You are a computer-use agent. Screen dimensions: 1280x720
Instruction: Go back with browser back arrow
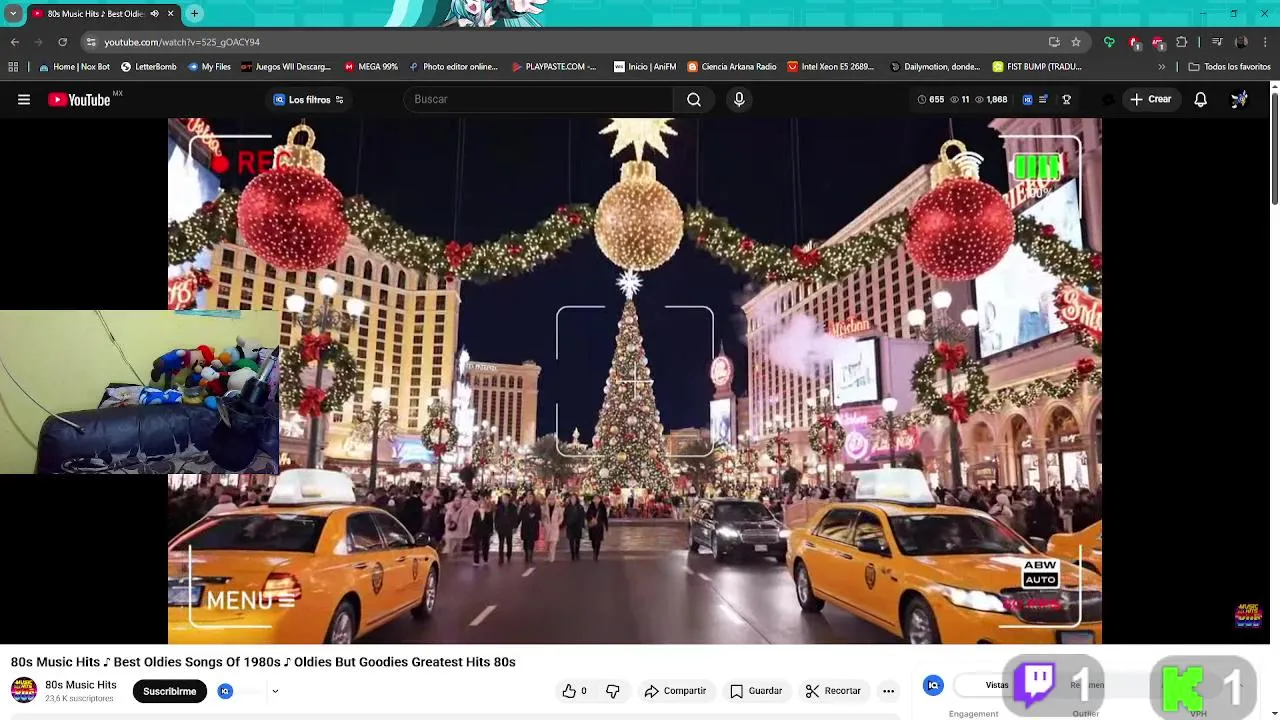tap(15, 42)
